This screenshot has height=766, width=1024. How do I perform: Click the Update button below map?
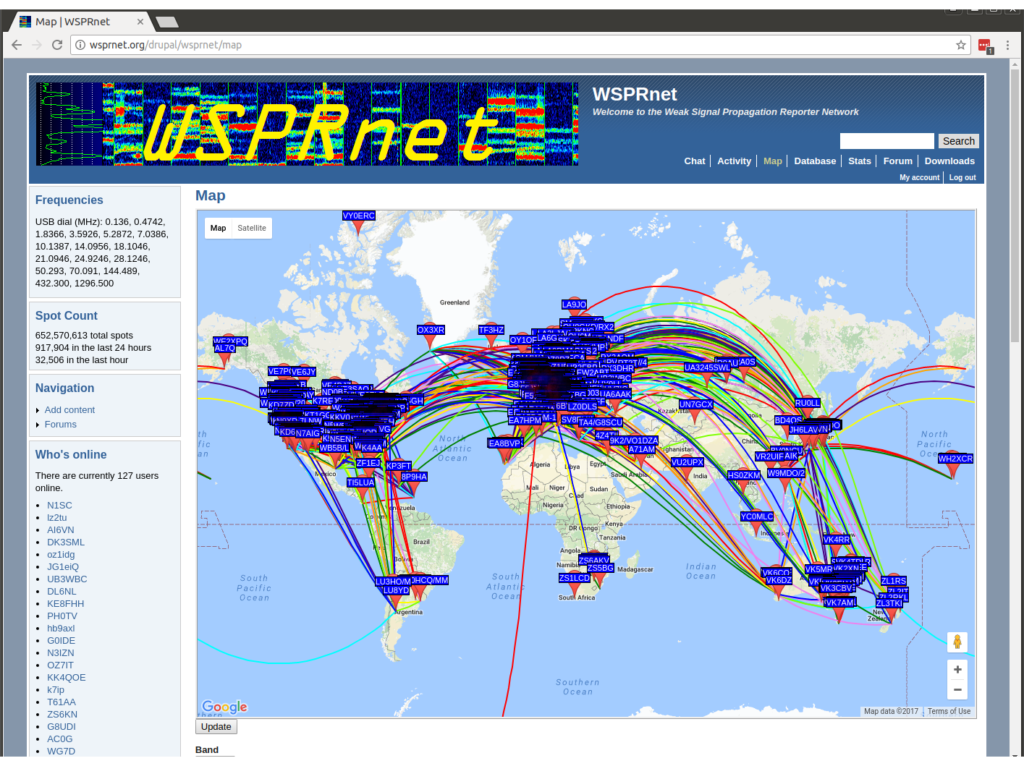(x=216, y=726)
